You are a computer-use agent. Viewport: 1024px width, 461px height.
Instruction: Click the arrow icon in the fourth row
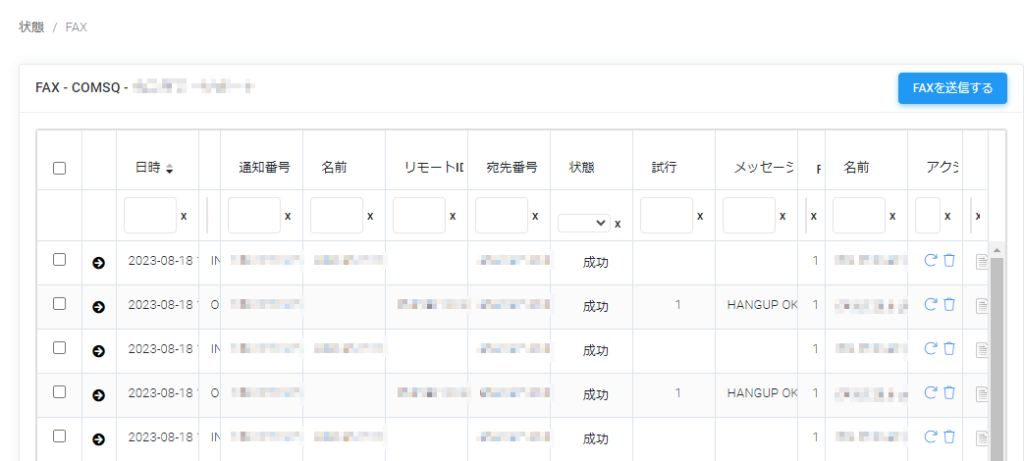tap(98, 395)
